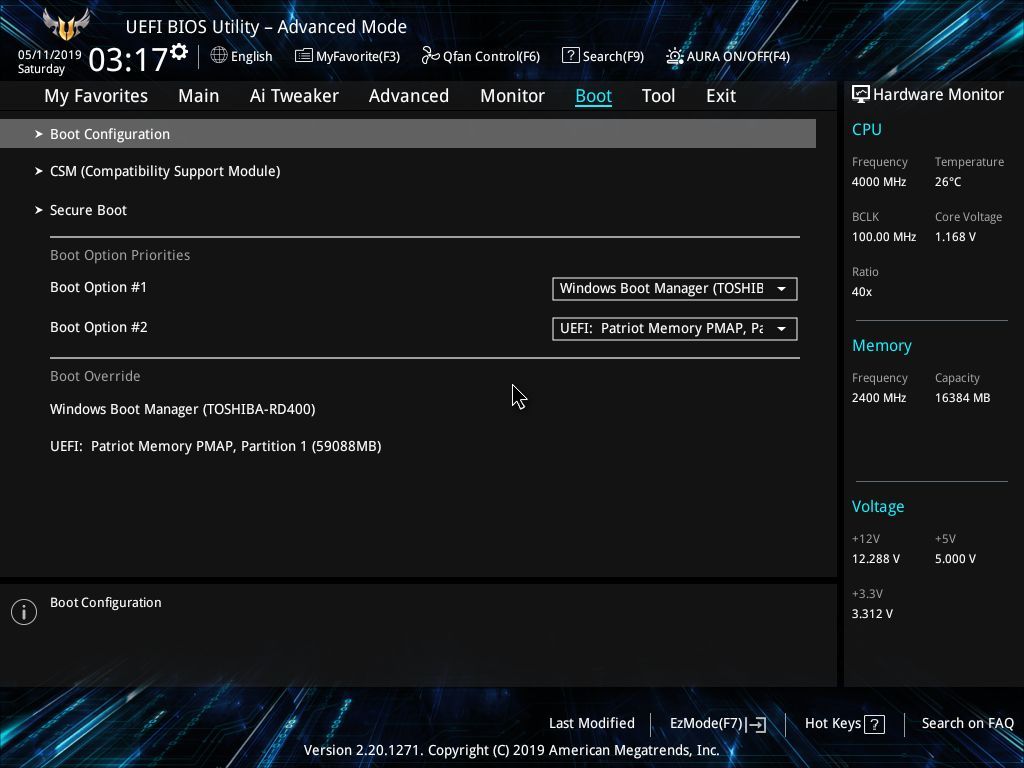The height and width of the screenshot is (768, 1024).
Task: Select the Boot tab
Action: coord(594,96)
